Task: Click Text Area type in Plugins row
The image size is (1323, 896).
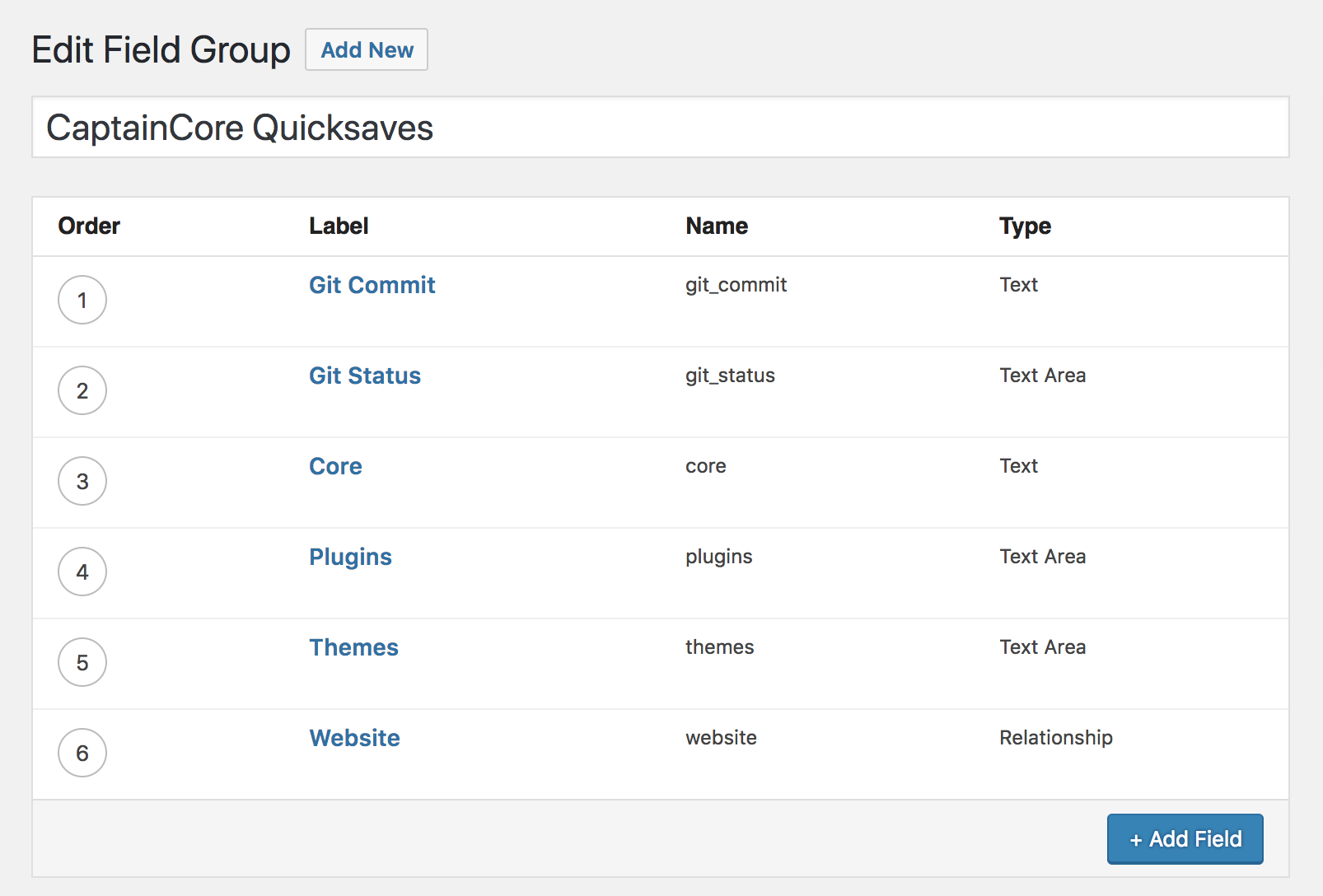Action: [x=1043, y=557]
